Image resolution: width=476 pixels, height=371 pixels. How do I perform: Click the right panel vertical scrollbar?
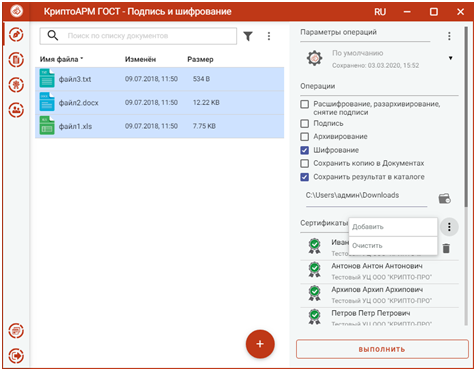pyautogui.click(x=466, y=117)
